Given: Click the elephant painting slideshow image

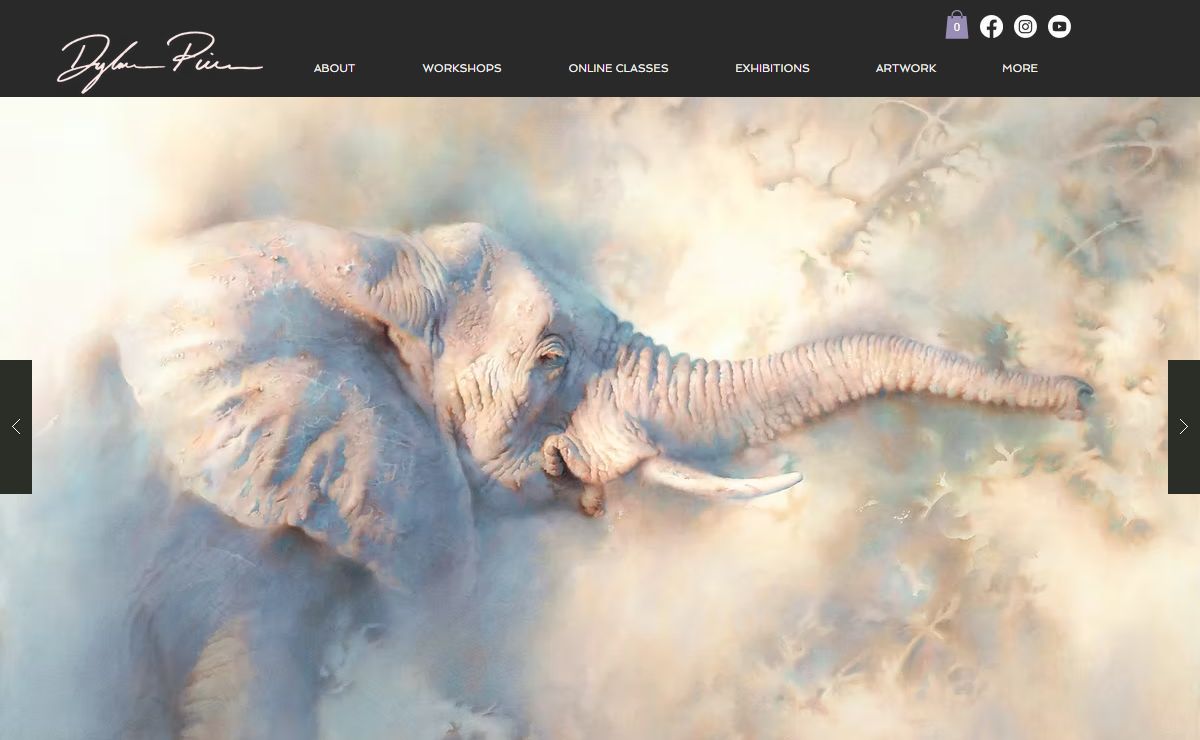Looking at the screenshot, I should tap(600, 418).
